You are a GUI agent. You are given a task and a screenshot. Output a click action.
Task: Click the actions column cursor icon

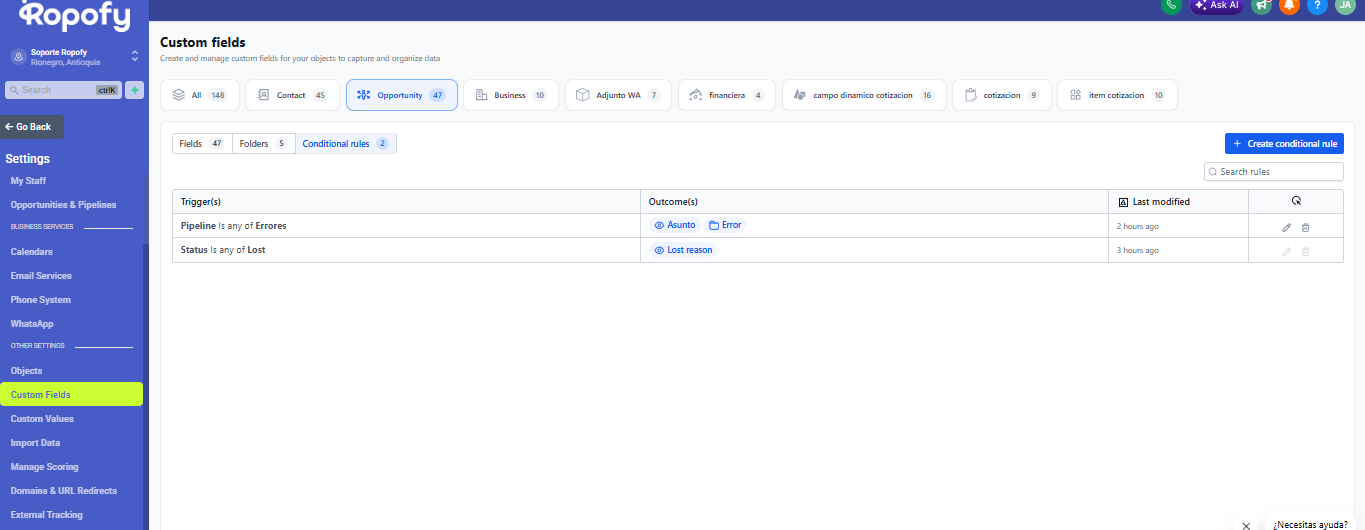pos(1296,201)
